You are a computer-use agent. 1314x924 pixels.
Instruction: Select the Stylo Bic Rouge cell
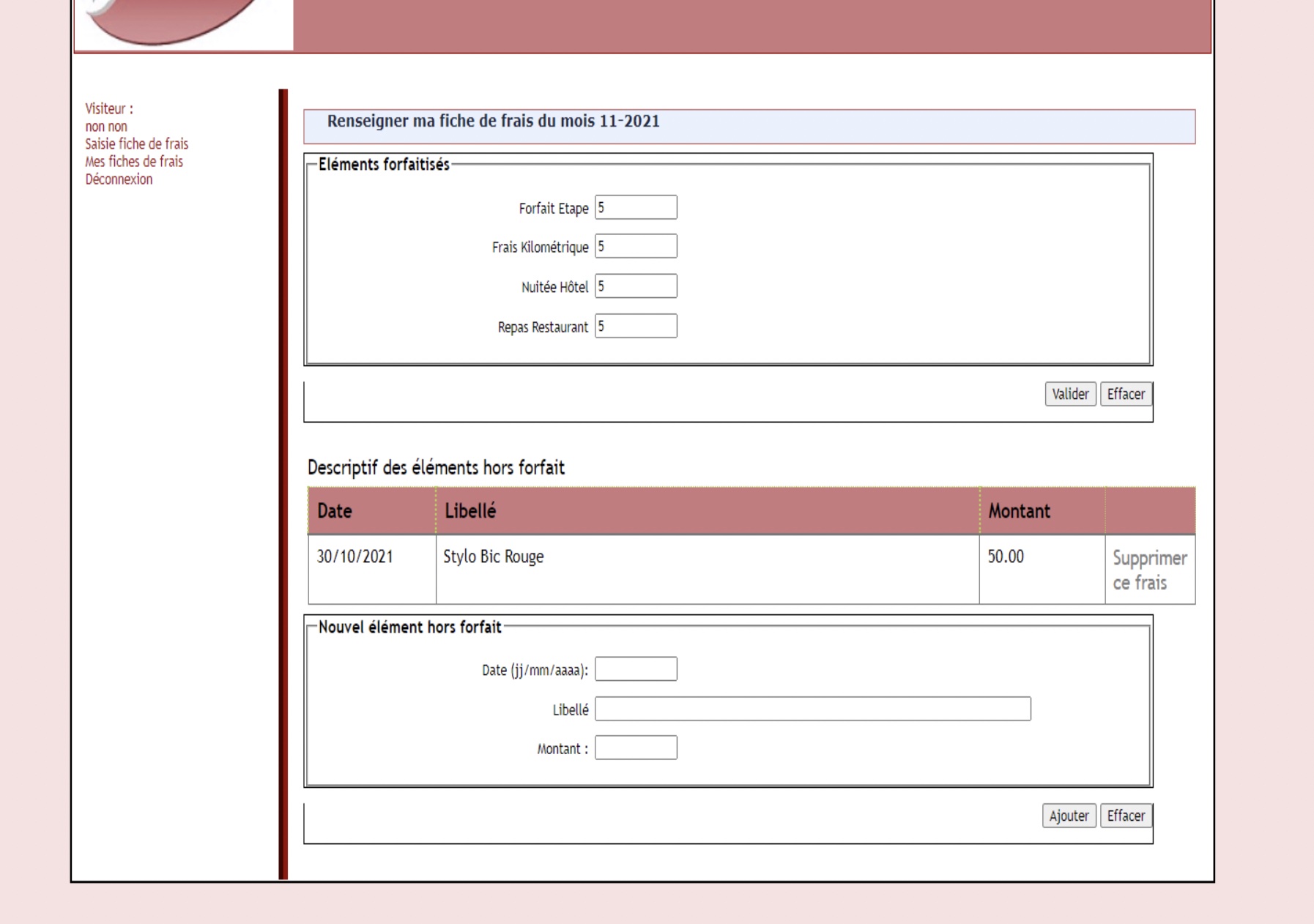click(708, 570)
